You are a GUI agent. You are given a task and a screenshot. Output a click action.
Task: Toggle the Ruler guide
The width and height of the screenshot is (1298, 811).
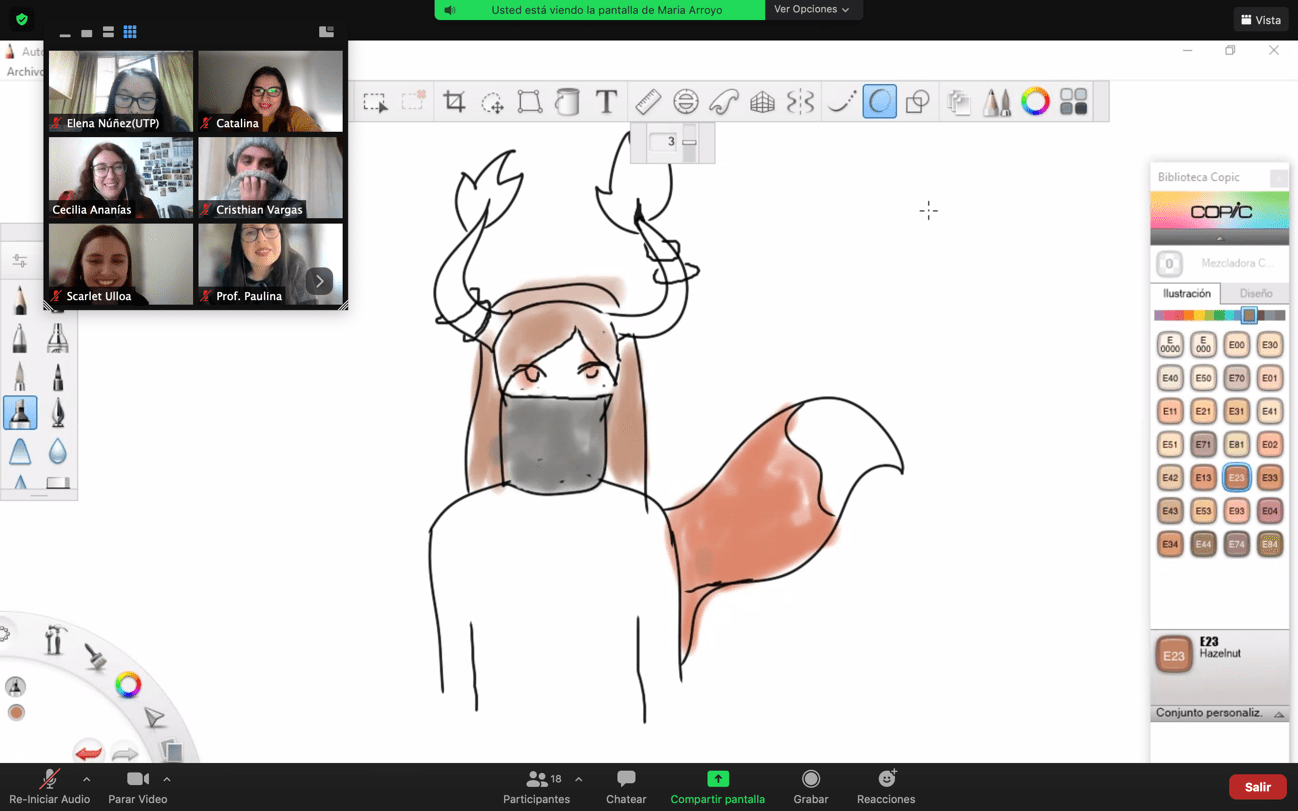[648, 102]
